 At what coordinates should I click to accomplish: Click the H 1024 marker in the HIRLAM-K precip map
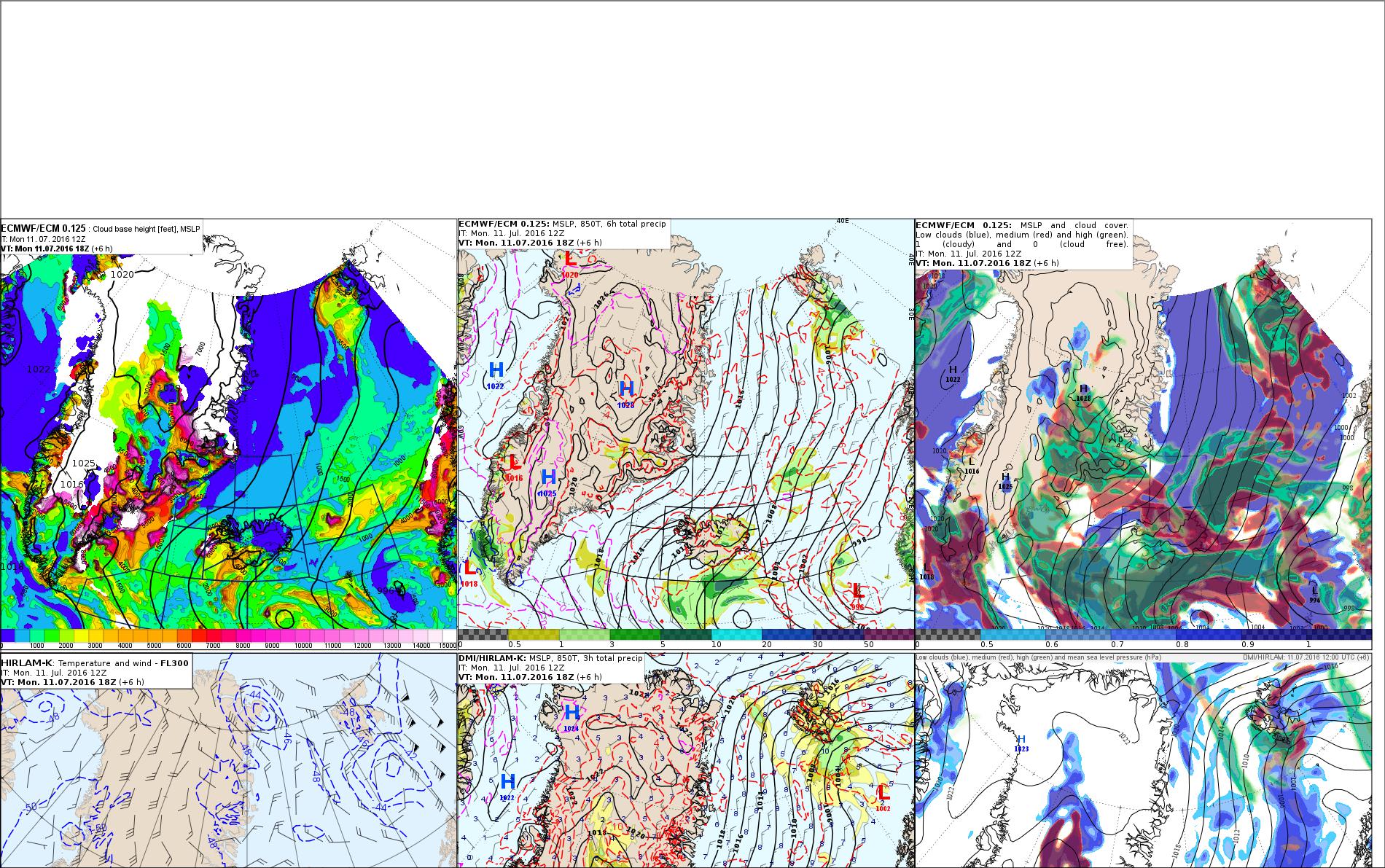tap(571, 716)
